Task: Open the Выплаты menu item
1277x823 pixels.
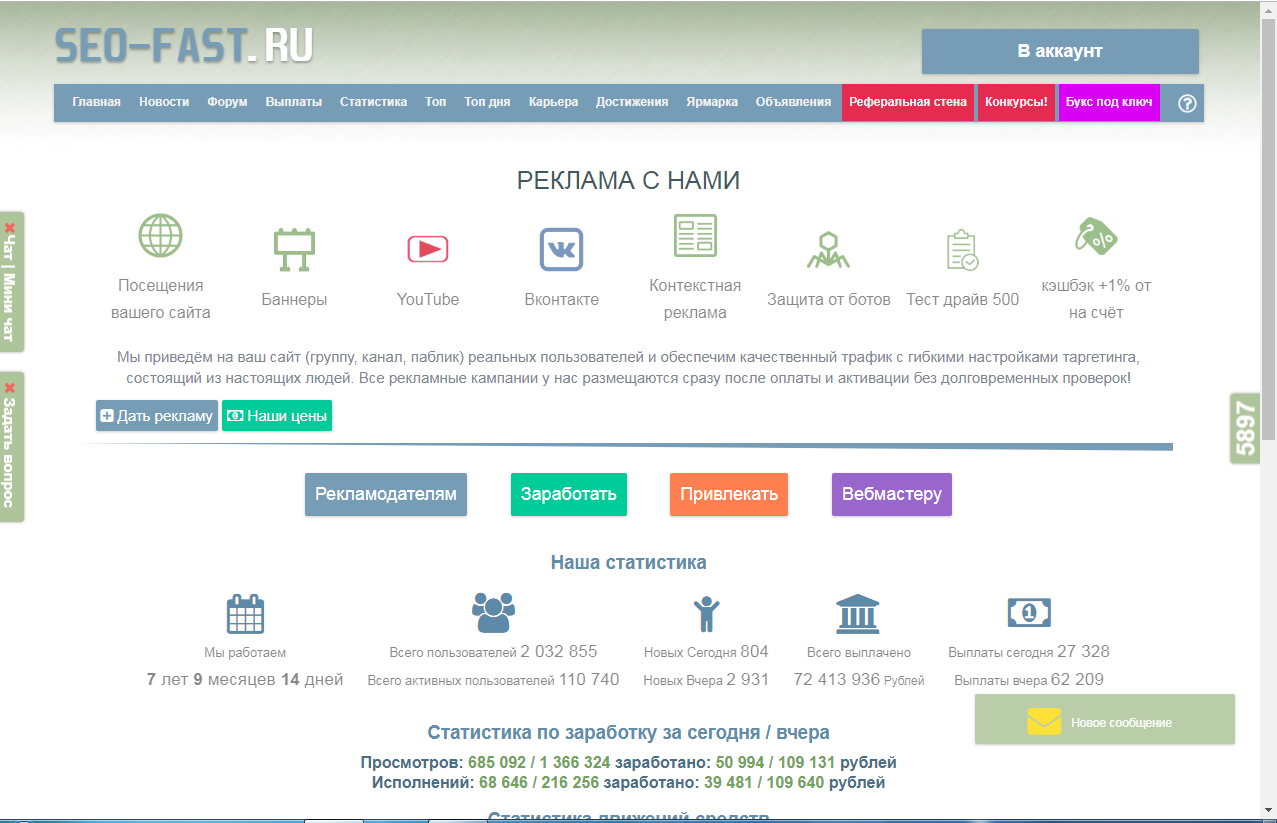Action: (294, 102)
